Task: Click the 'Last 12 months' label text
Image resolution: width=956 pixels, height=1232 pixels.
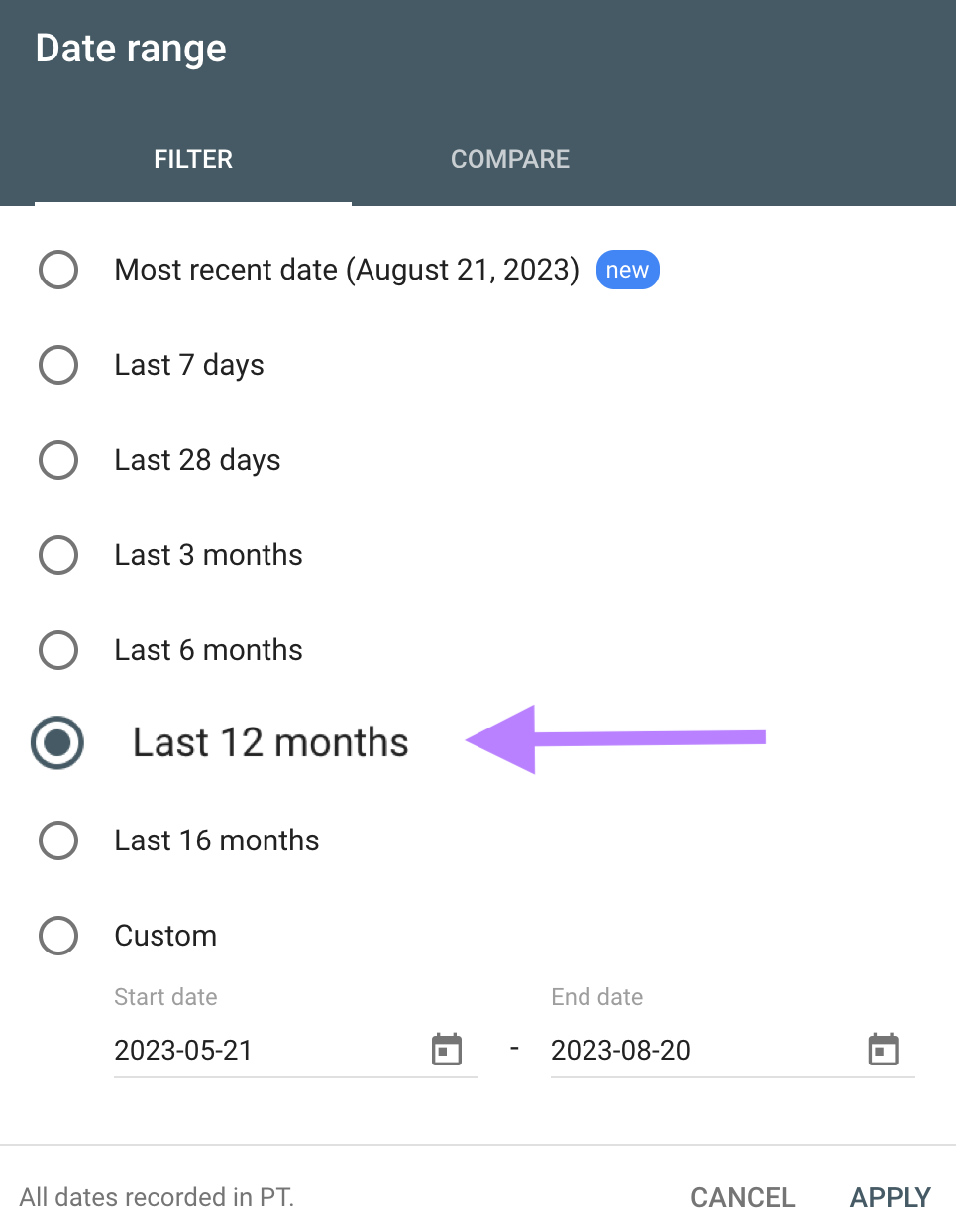Action: point(270,742)
